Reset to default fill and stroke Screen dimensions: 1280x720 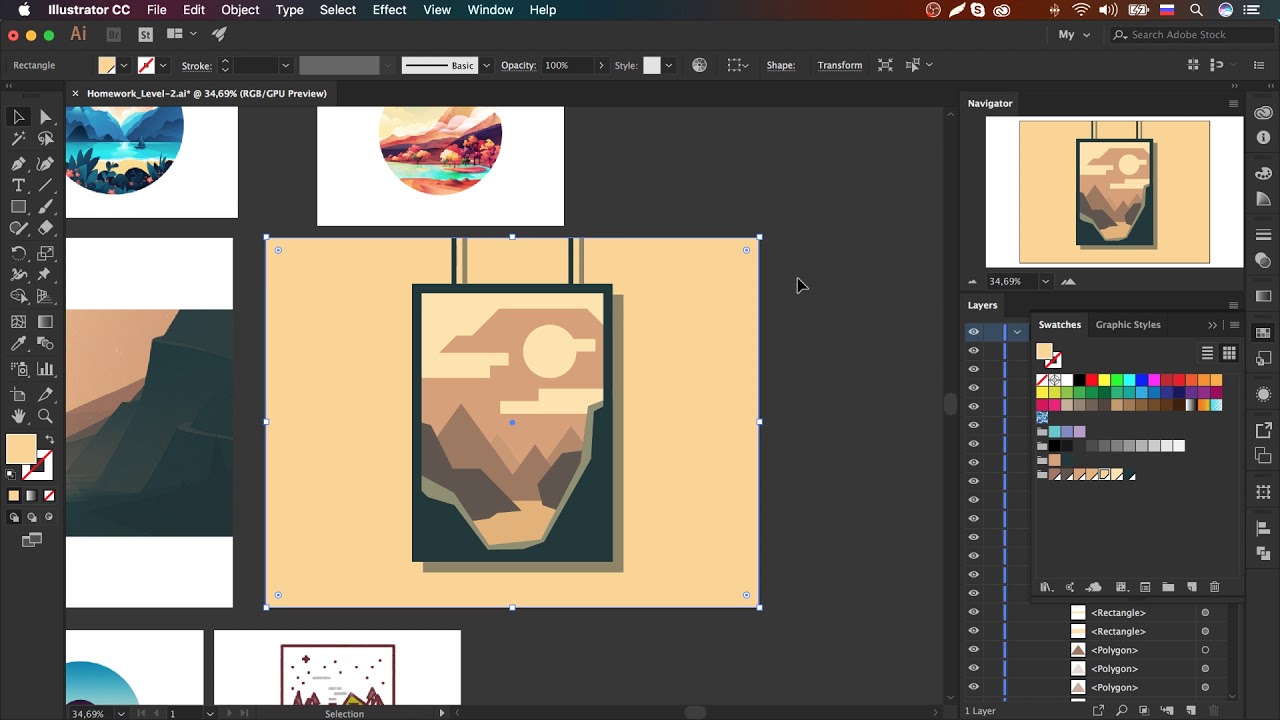[x=11, y=474]
